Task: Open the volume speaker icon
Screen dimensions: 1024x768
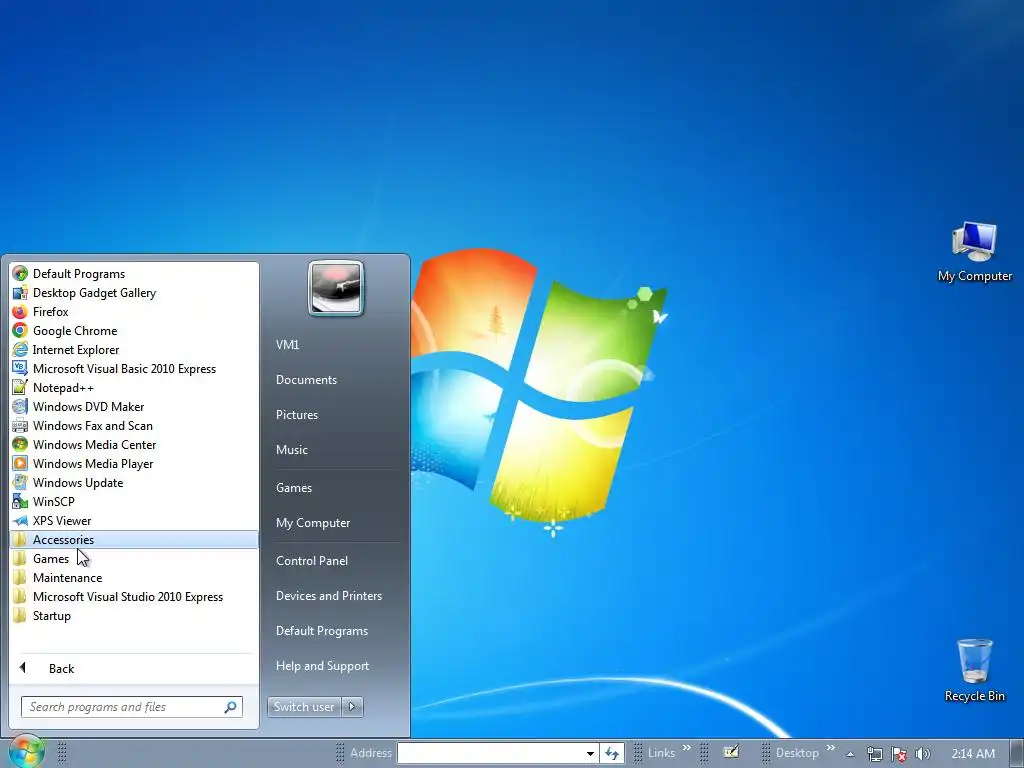Action: [922, 754]
